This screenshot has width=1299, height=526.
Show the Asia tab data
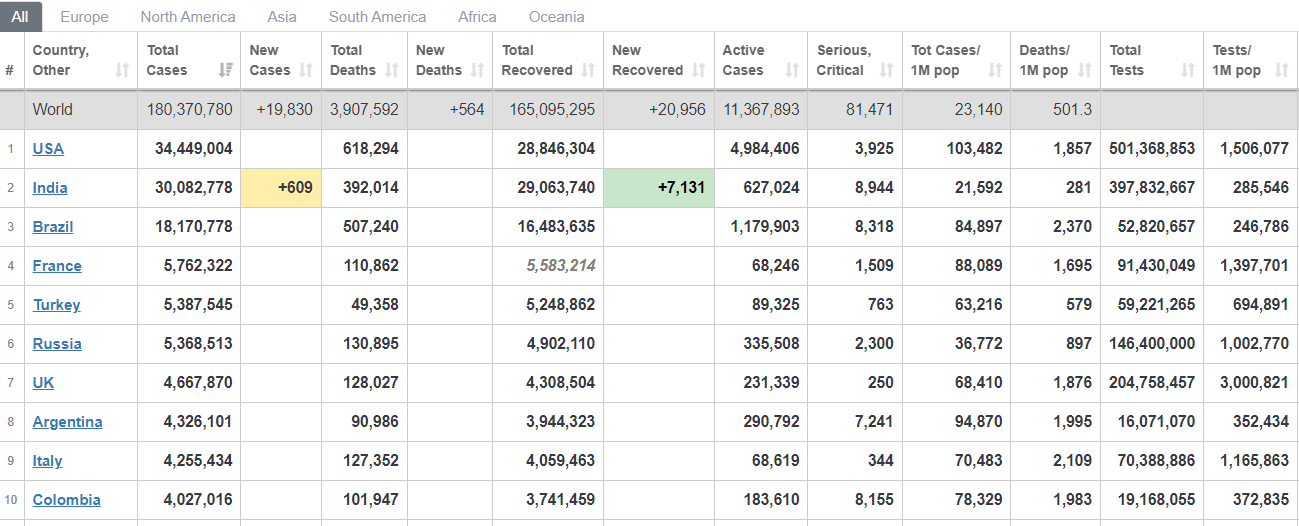282,17
